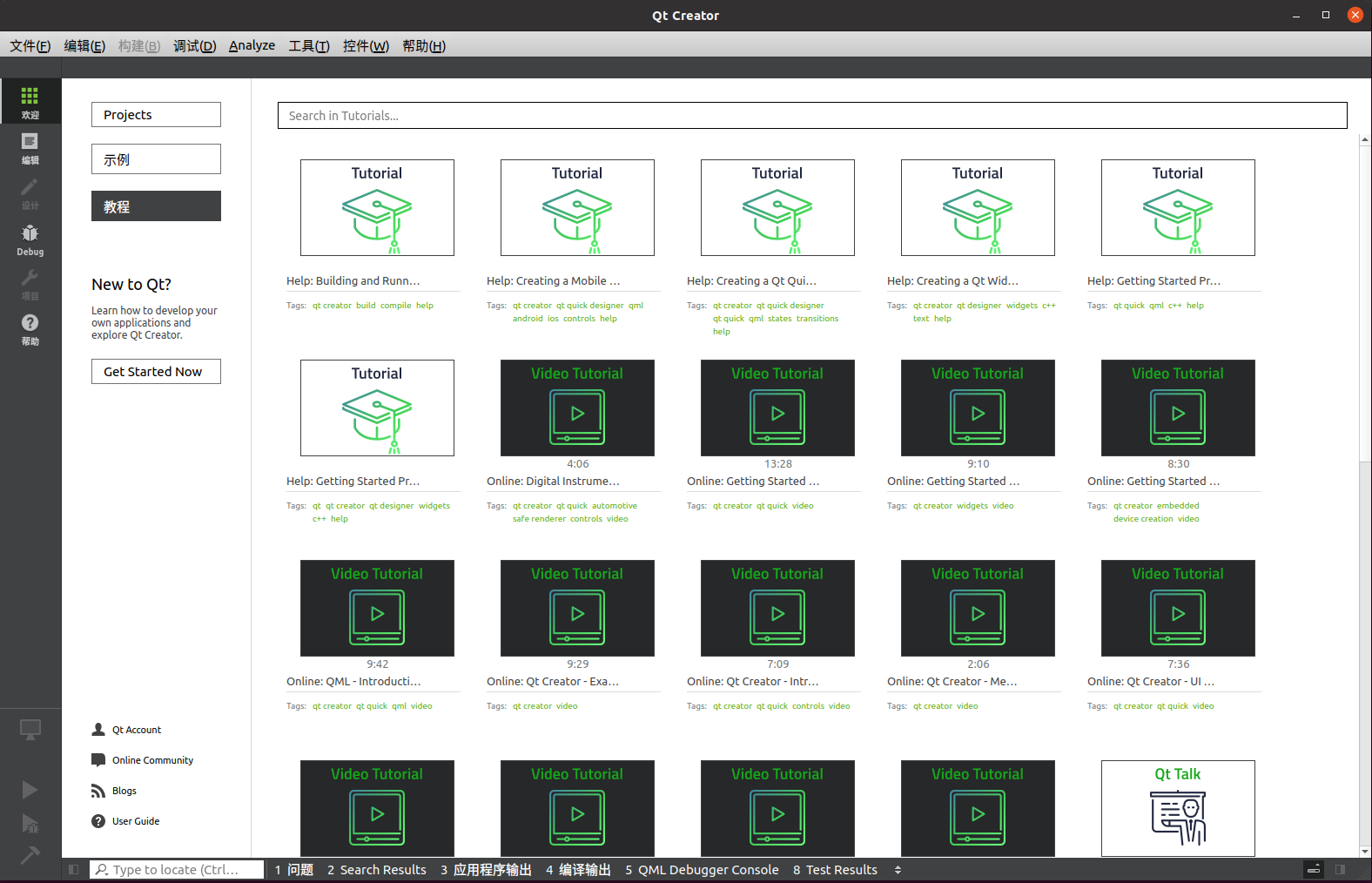Open the 2 Search Results output pane
Viewport: 1372px width, 883px height.
point(377,870)
